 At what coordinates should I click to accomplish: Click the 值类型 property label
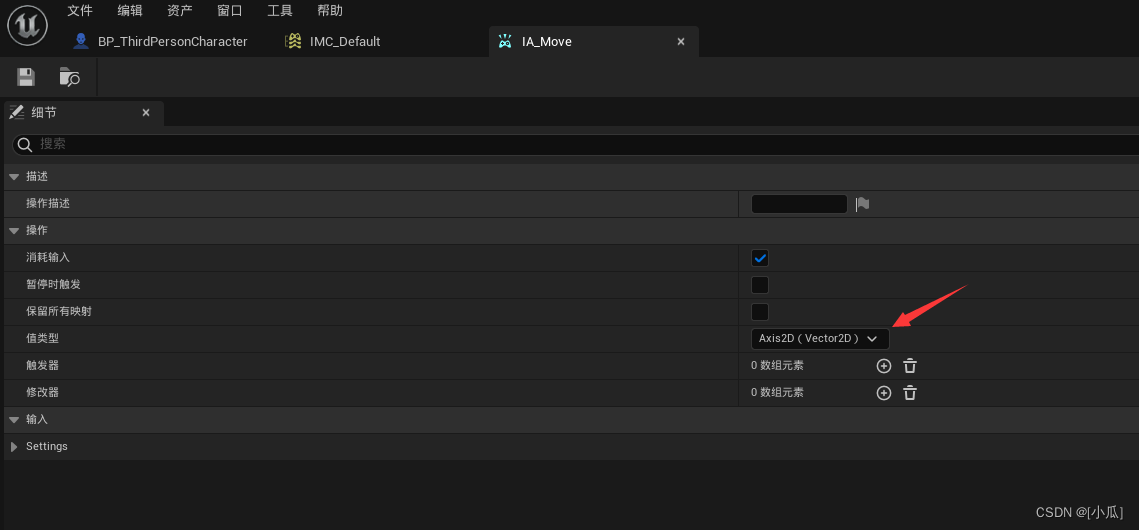(42, 338)
